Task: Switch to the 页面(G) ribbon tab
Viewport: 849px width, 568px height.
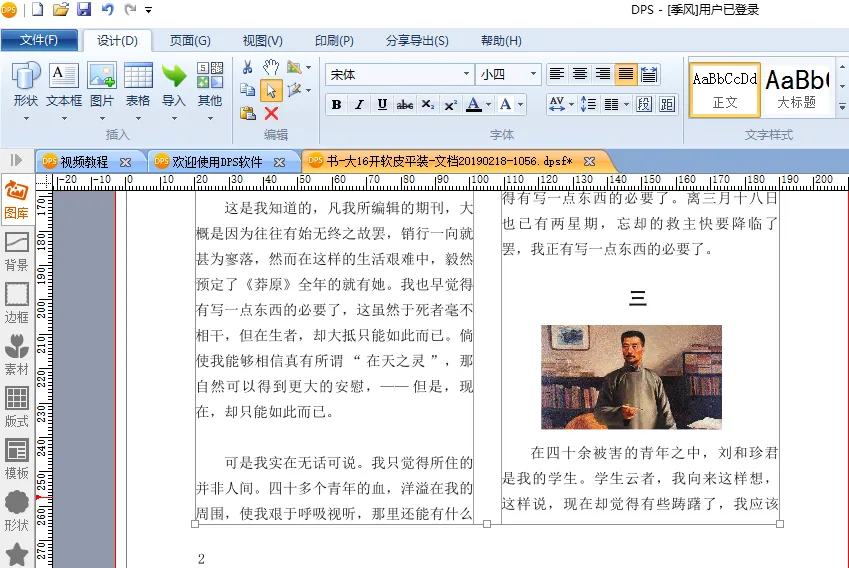Action: click(189, 41)
